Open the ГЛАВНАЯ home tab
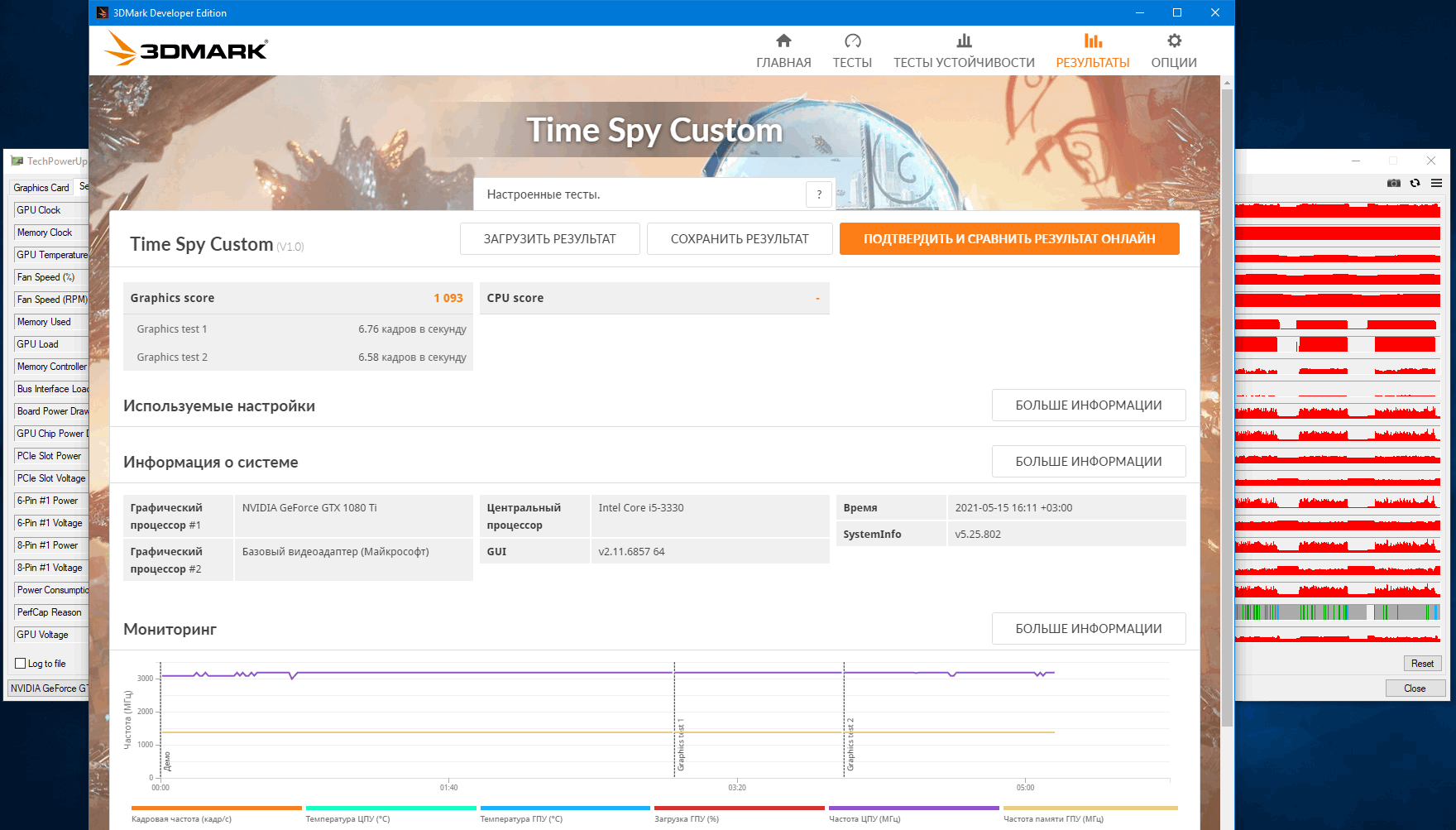This screenshot has width=1456, height=830. click(783, 51)
